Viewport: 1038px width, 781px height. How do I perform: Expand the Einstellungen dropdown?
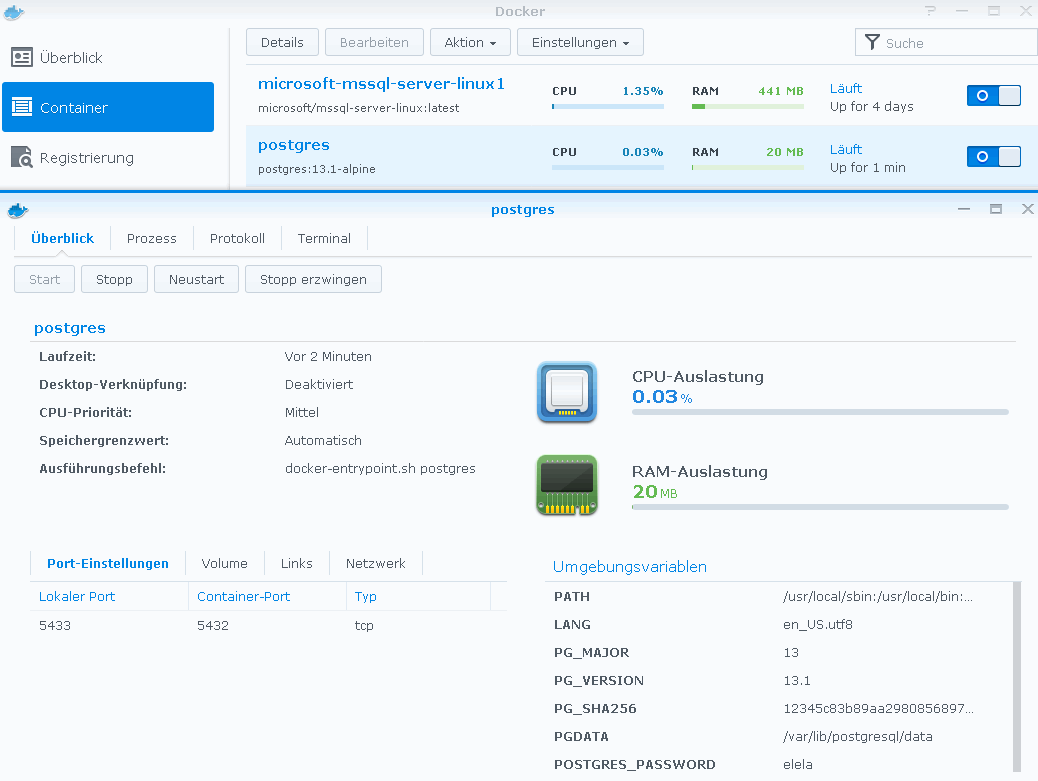click(580, 43)
